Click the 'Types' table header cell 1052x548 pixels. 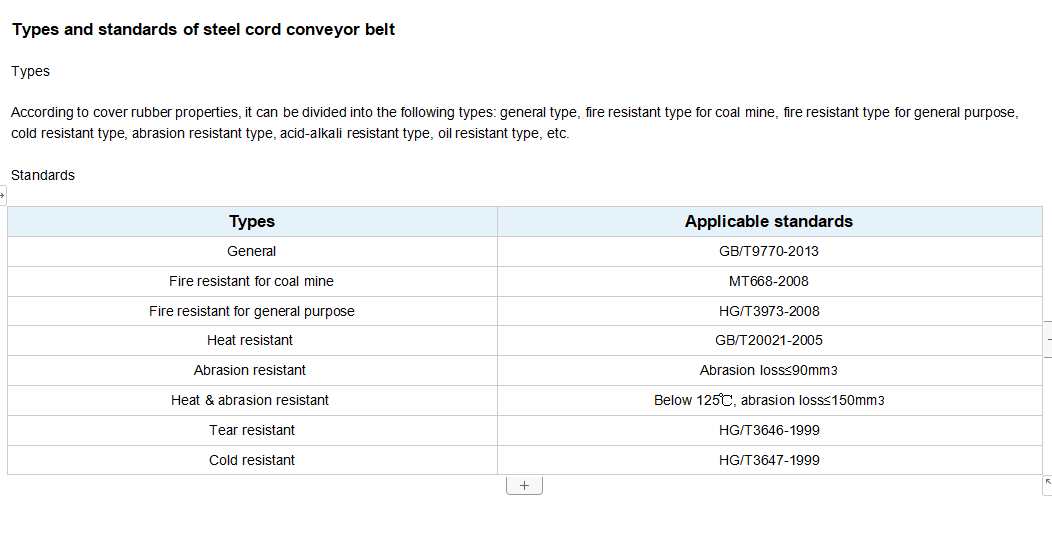(x=252, y=221)
